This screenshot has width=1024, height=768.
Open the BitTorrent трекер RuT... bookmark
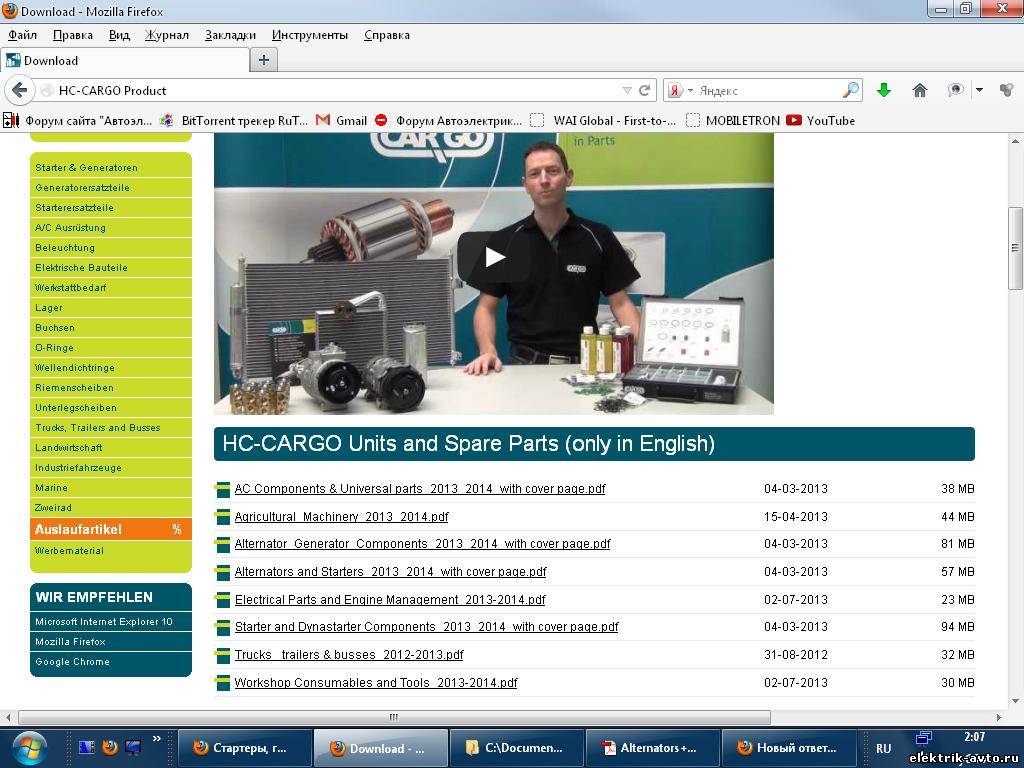coord(233,120)
